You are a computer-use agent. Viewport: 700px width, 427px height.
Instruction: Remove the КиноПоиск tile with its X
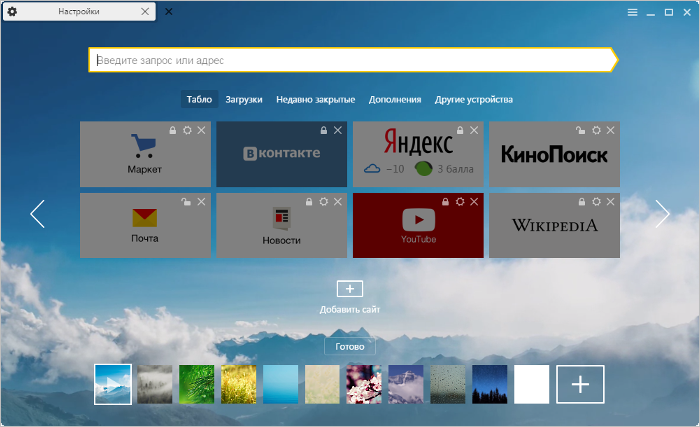tap(610, 130)
